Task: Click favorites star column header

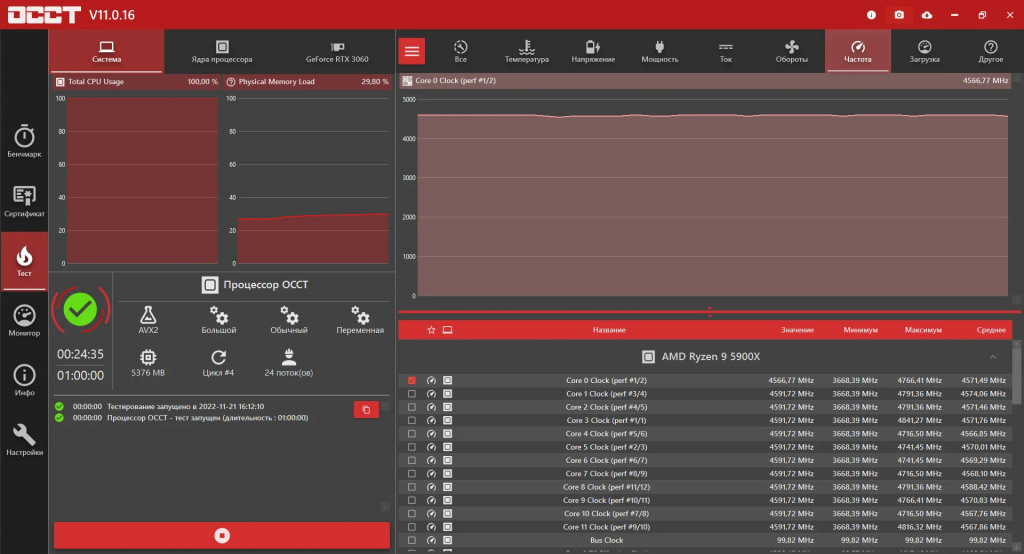Action: (431, 330)
